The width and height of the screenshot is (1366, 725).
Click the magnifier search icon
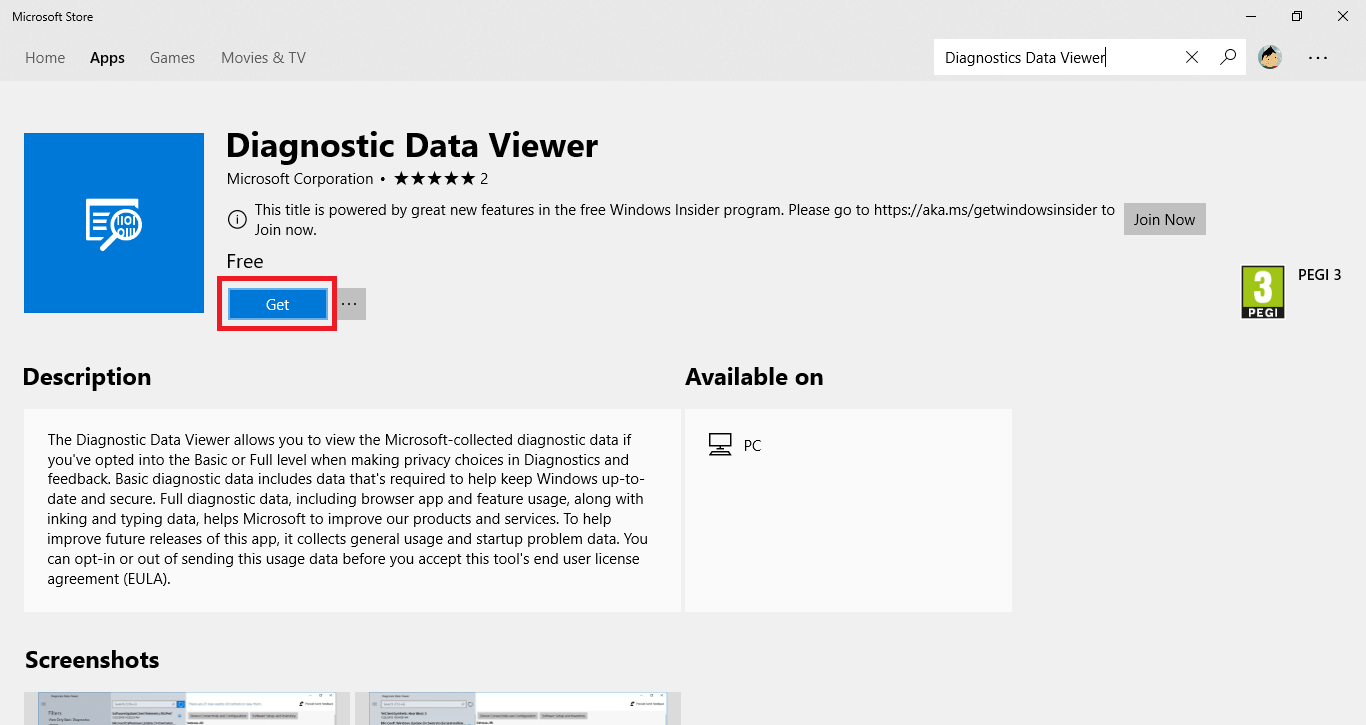(x=1228, y=57)
